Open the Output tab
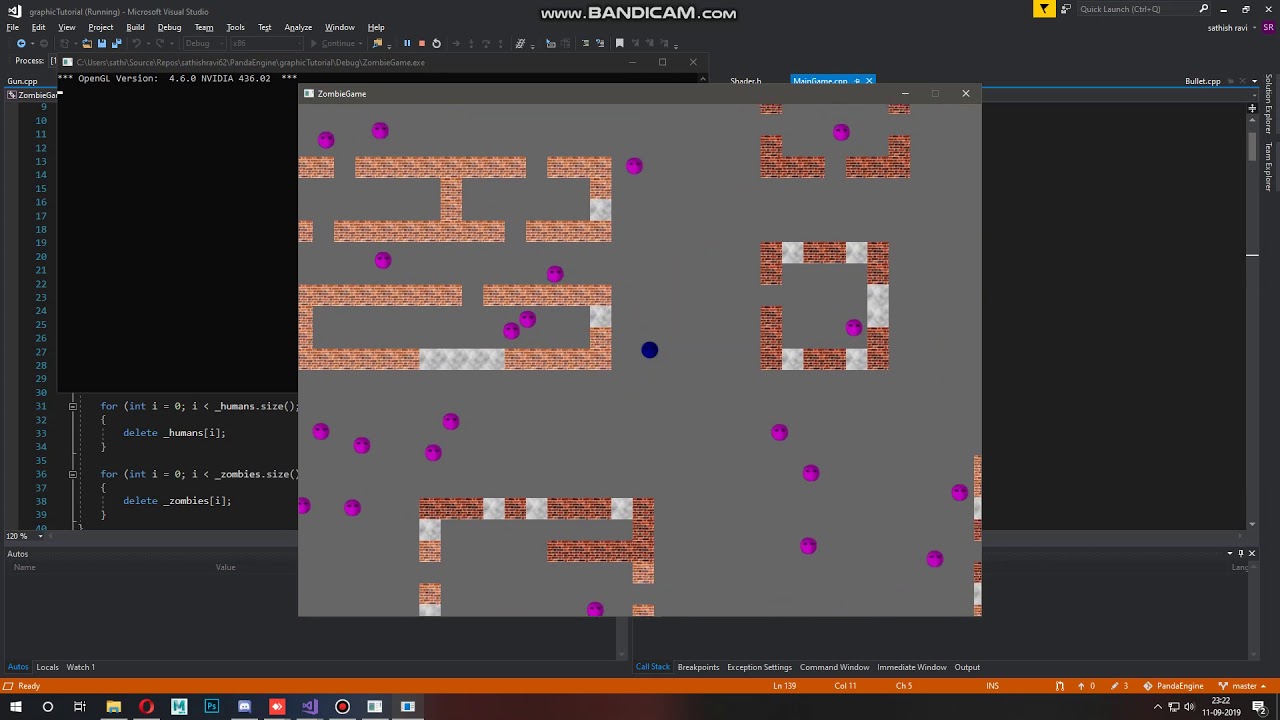Image resolution: width=1280 pixels, height=720 pixels. tap(967, 667)
